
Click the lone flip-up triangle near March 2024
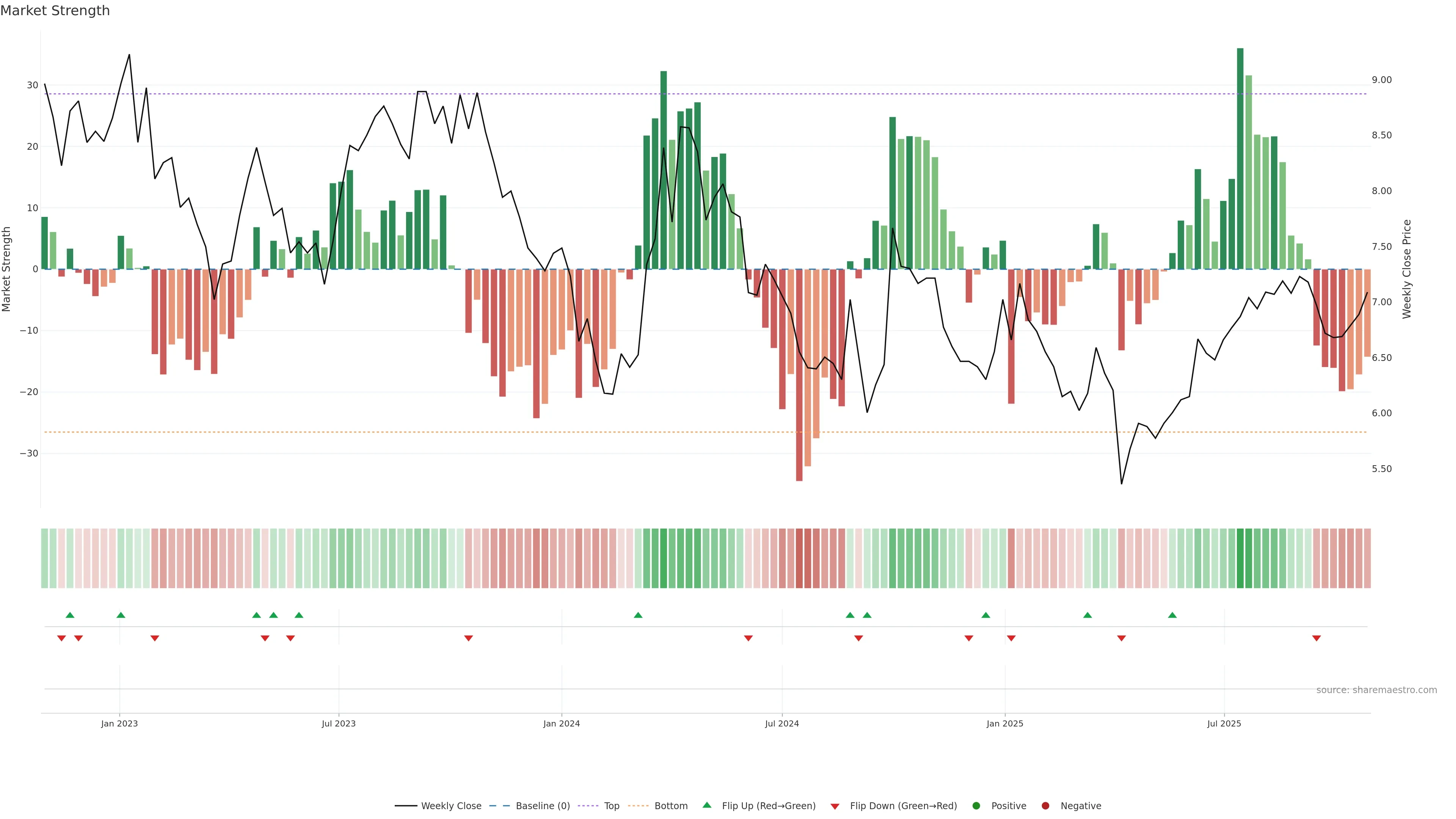pos(638,615)
